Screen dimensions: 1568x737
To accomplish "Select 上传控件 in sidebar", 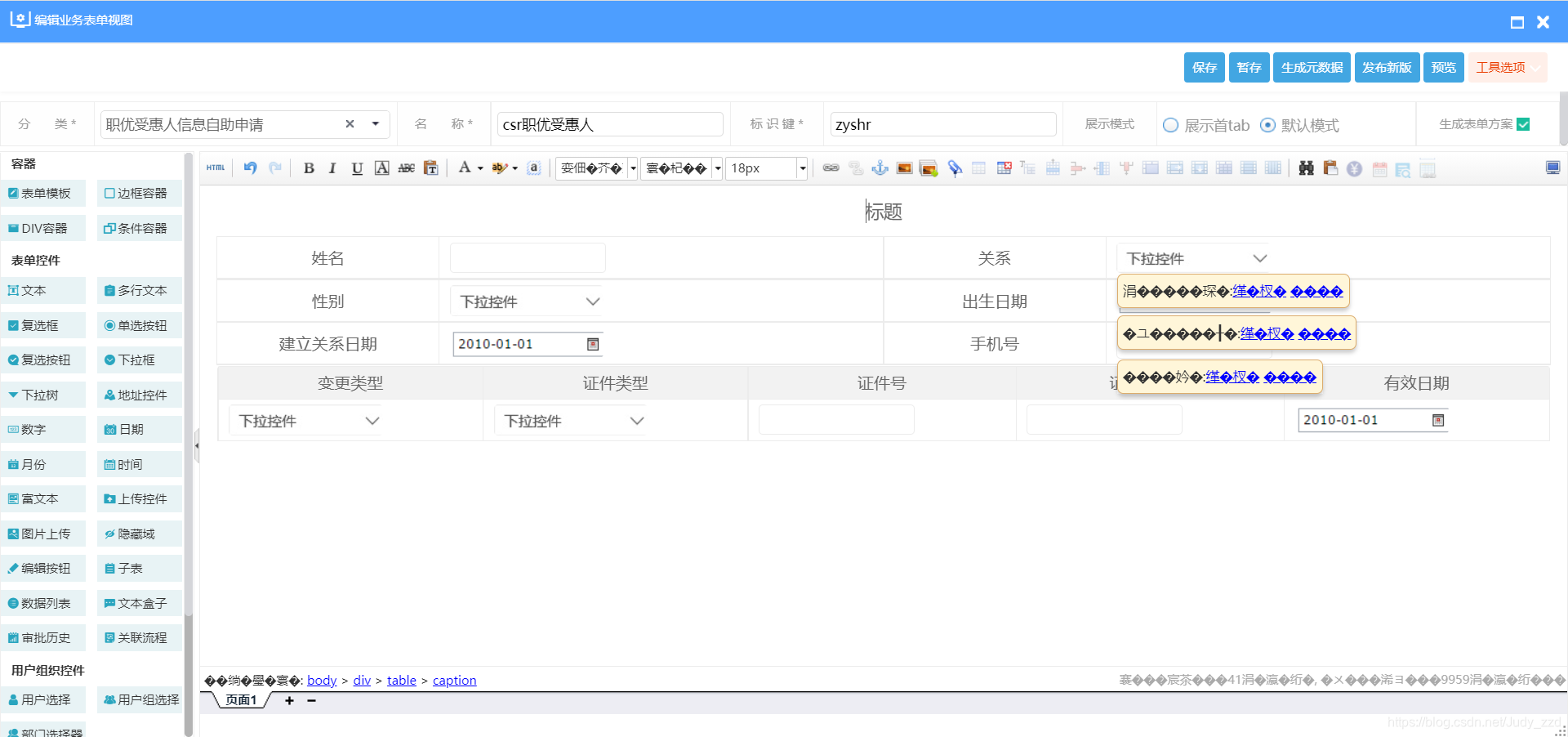I will (140, 498).
